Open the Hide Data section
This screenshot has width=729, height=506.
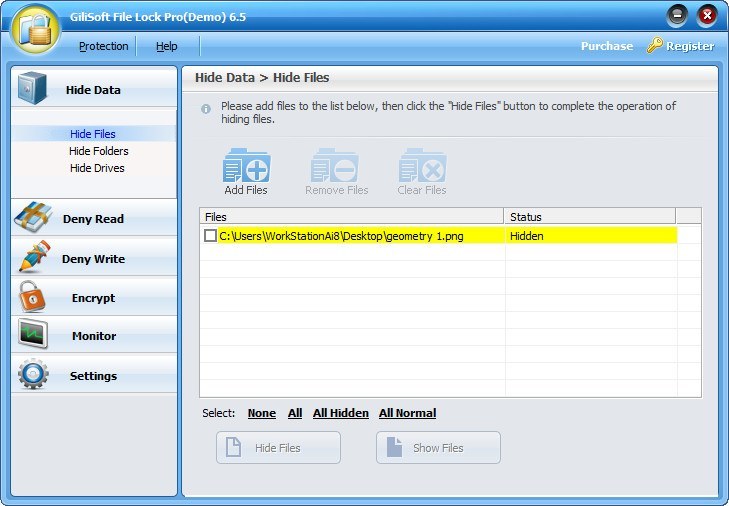pyautogui.click(x=93, y=88)
